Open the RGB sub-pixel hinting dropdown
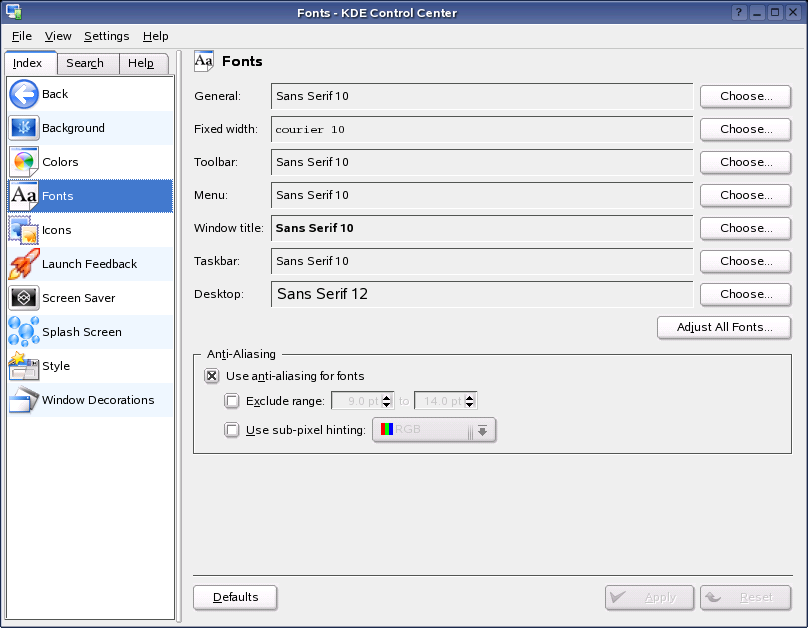The width and height of the screenshot is (808, 628). (434, 430)
